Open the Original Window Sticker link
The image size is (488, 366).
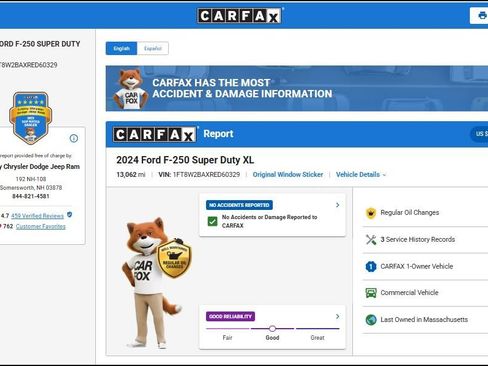point(288,175)
